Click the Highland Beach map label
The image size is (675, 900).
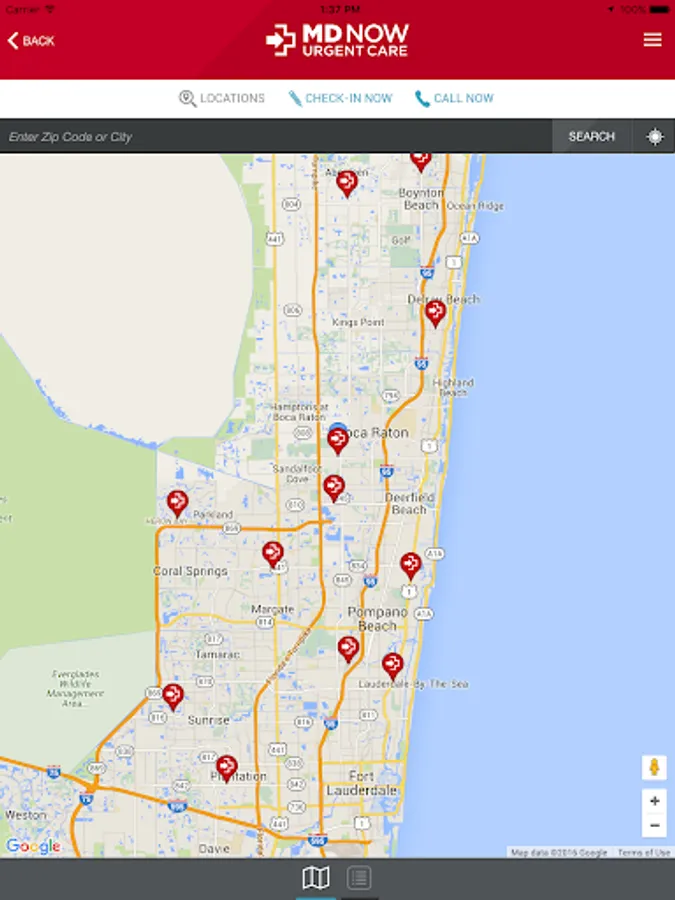click(453, 387)
